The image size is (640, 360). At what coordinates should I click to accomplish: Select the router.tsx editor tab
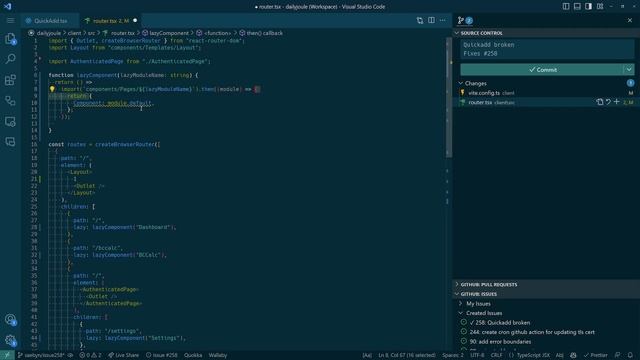tap(110, 20)
